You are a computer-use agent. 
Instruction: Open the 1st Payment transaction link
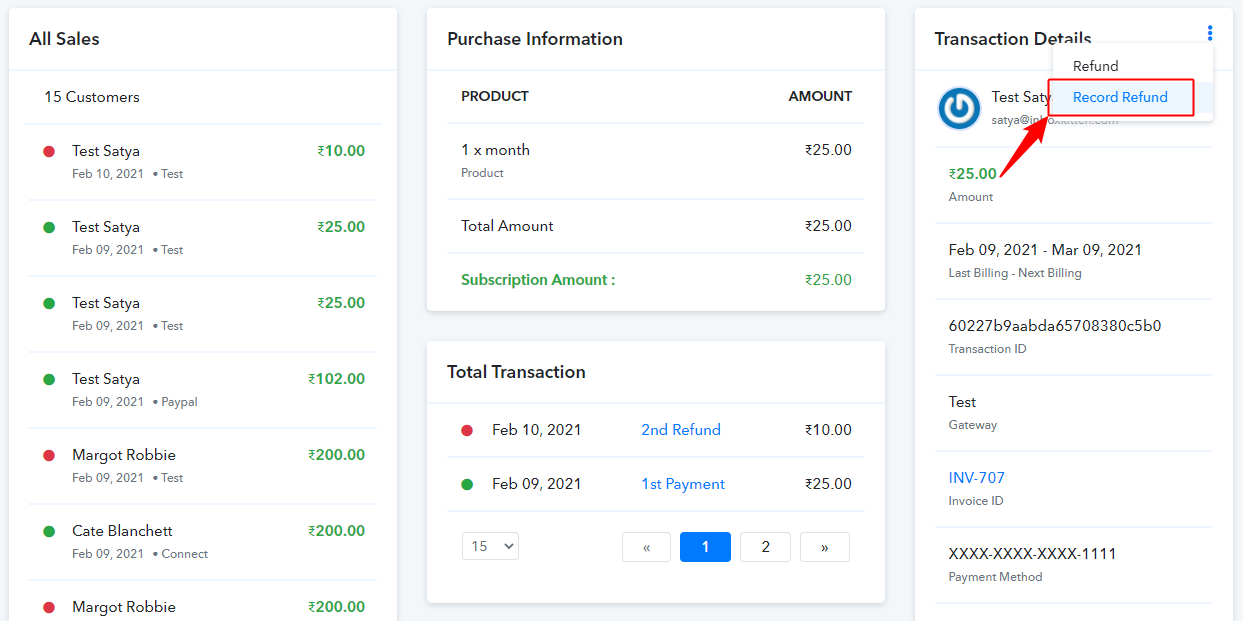point(682,484)
